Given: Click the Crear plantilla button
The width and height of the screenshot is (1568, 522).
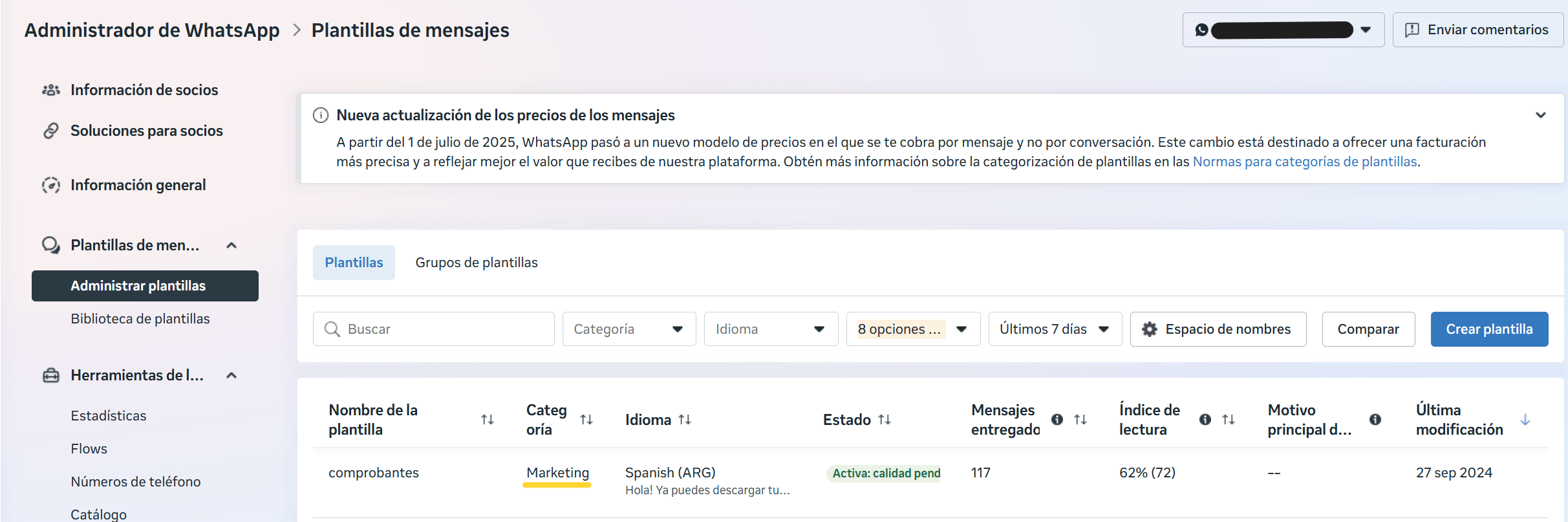Looking at the screenshot, I should point(1490,329).
